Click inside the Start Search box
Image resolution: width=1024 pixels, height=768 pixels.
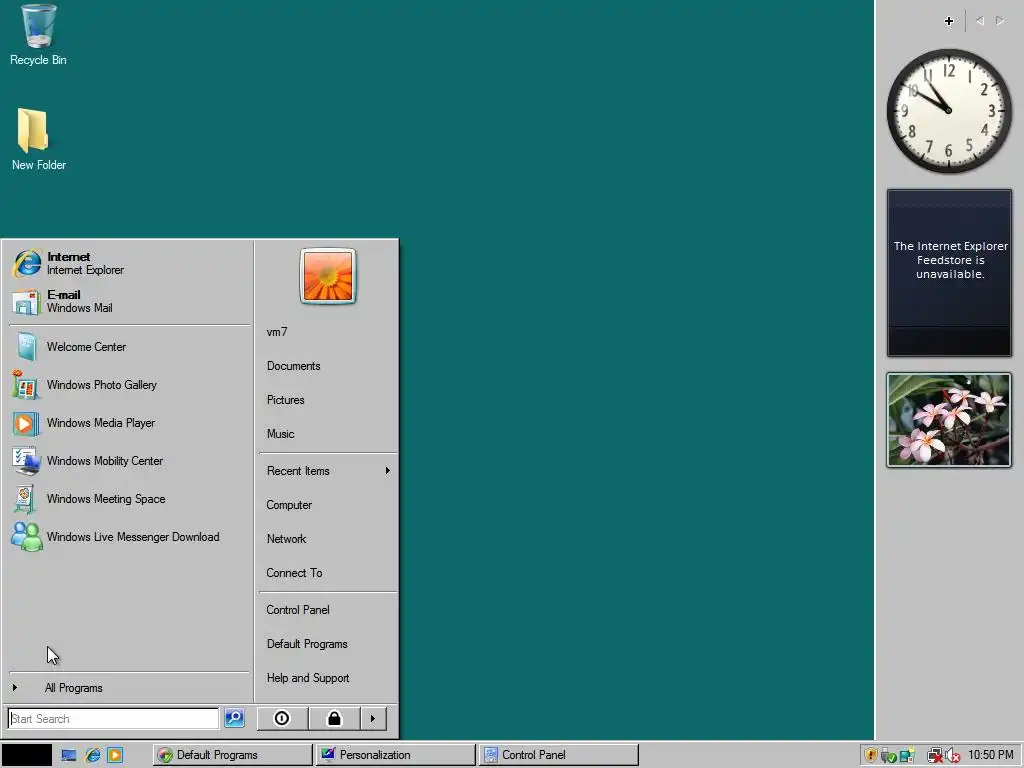pyautogui.click(x=113, y=718)
